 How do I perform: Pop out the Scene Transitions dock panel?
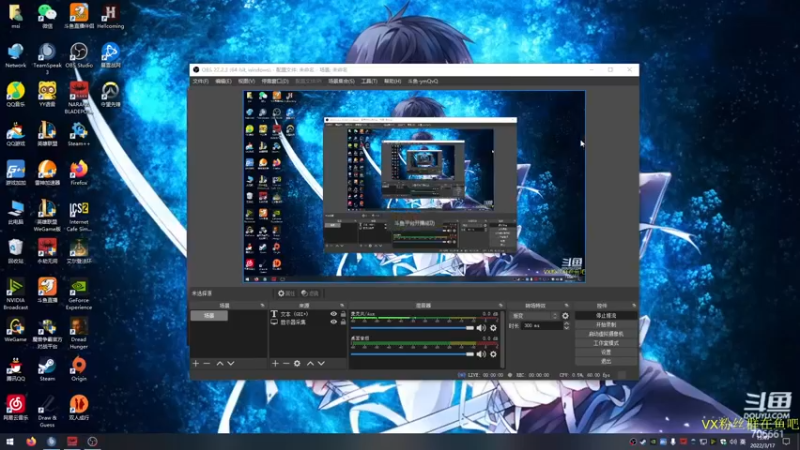click(566, 306)
